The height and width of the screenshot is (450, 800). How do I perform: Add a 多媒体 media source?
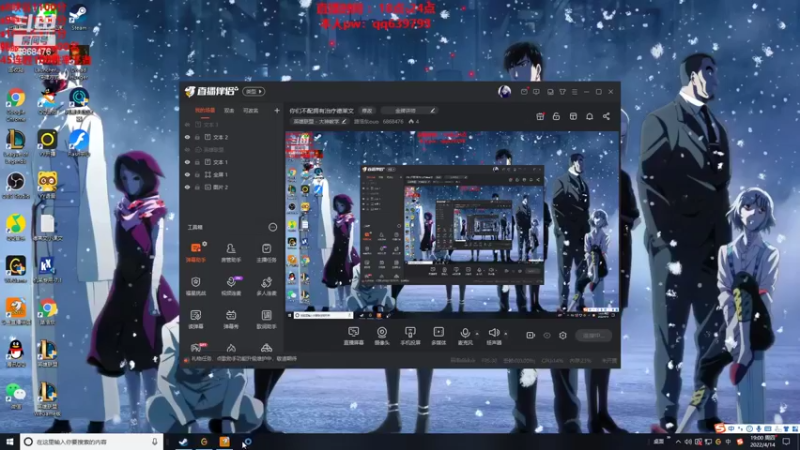point(438,336)
